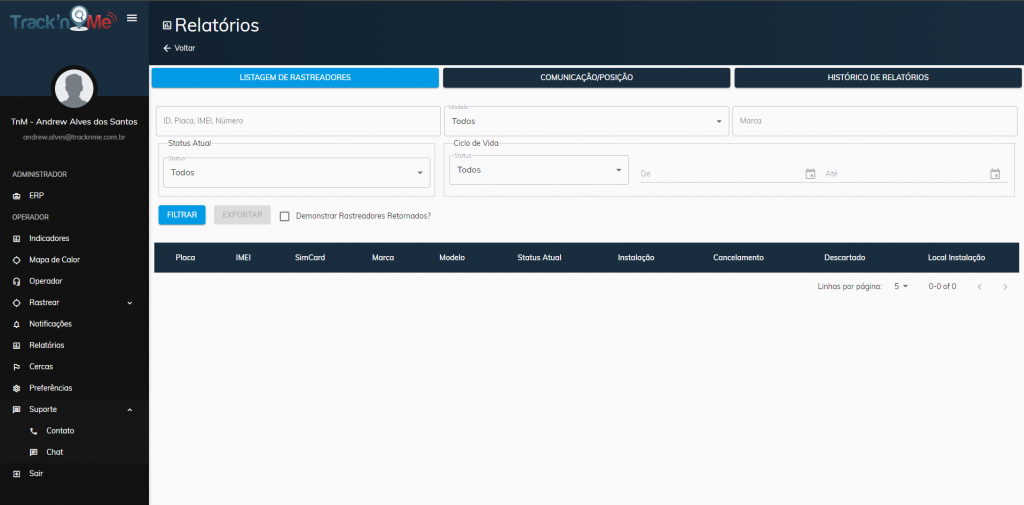Switch to the Histórico de Relatórios tab
The height and width of the screenshot is (505, 1024).
coord(878,78)
